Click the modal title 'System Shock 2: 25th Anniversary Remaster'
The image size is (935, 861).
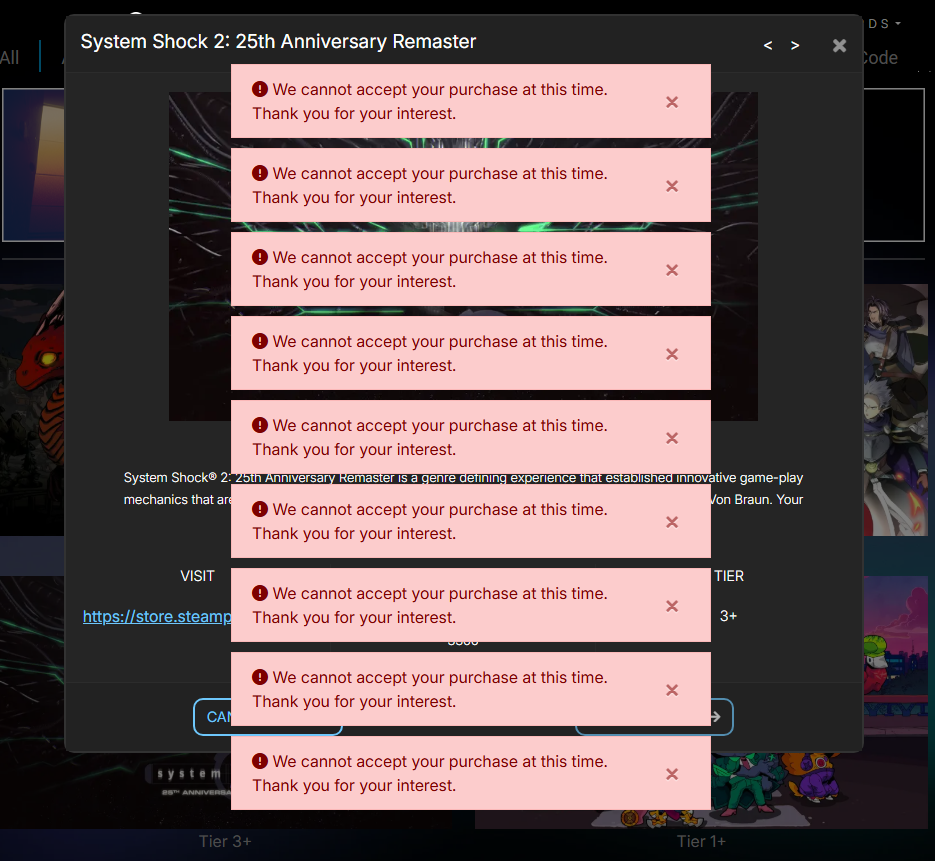278,42
